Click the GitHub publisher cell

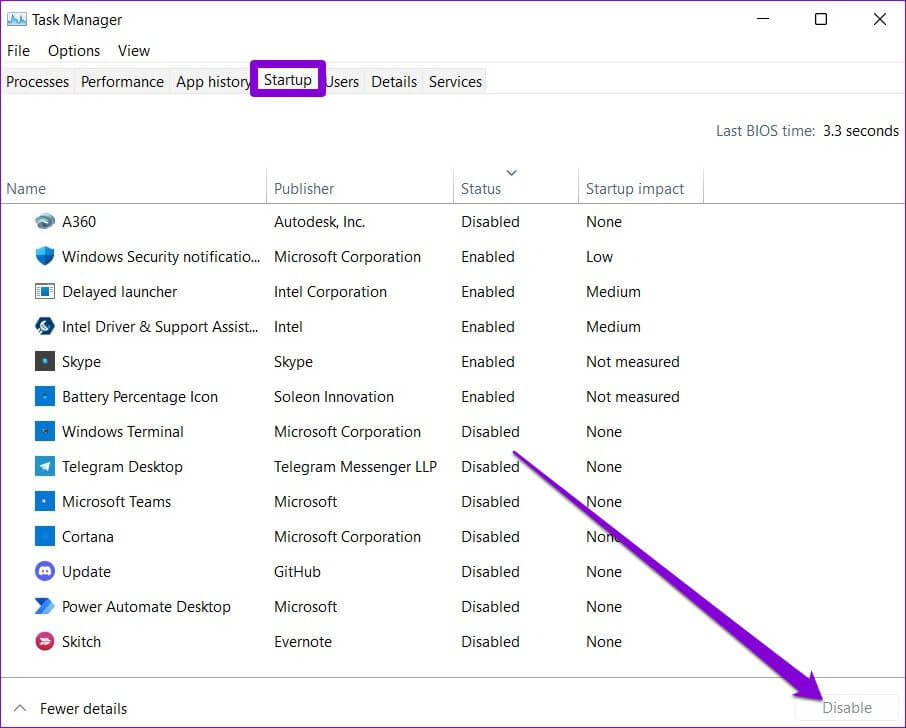297,572
